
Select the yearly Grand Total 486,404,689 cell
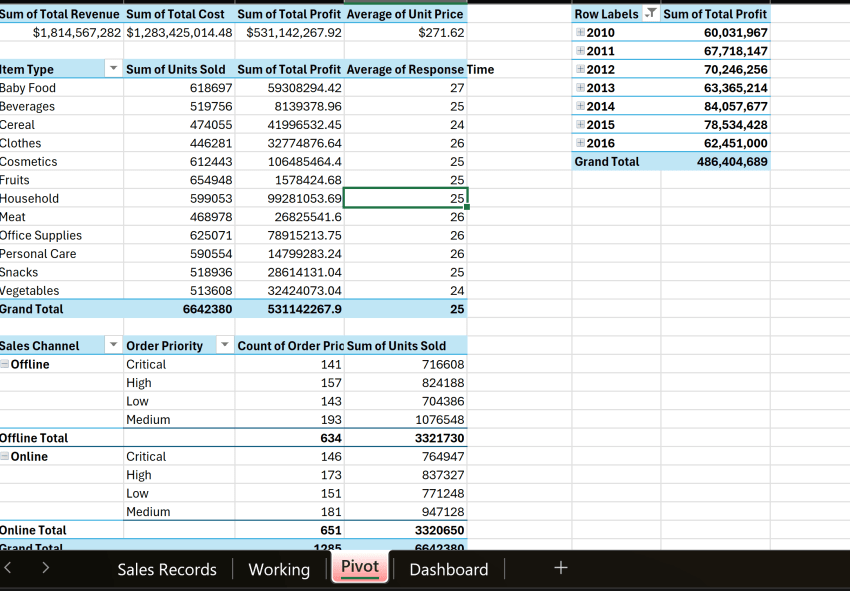point(716,162)
